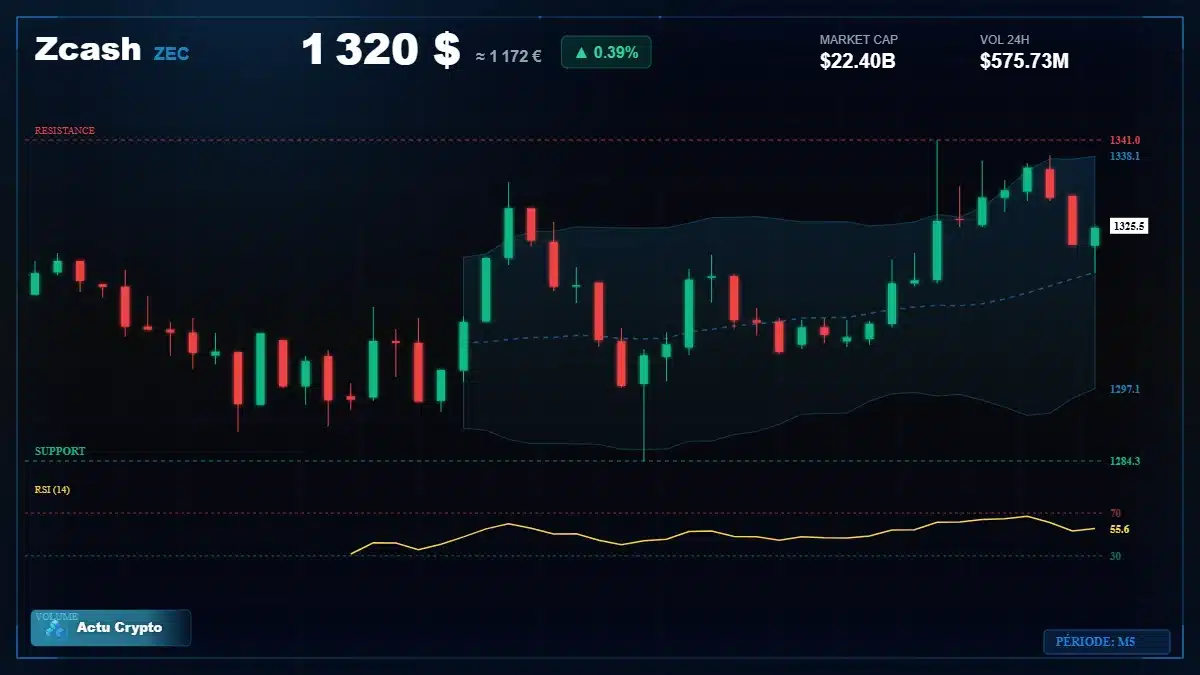
Task: Click the 0.39% change badge
Action: coord(606,52)
